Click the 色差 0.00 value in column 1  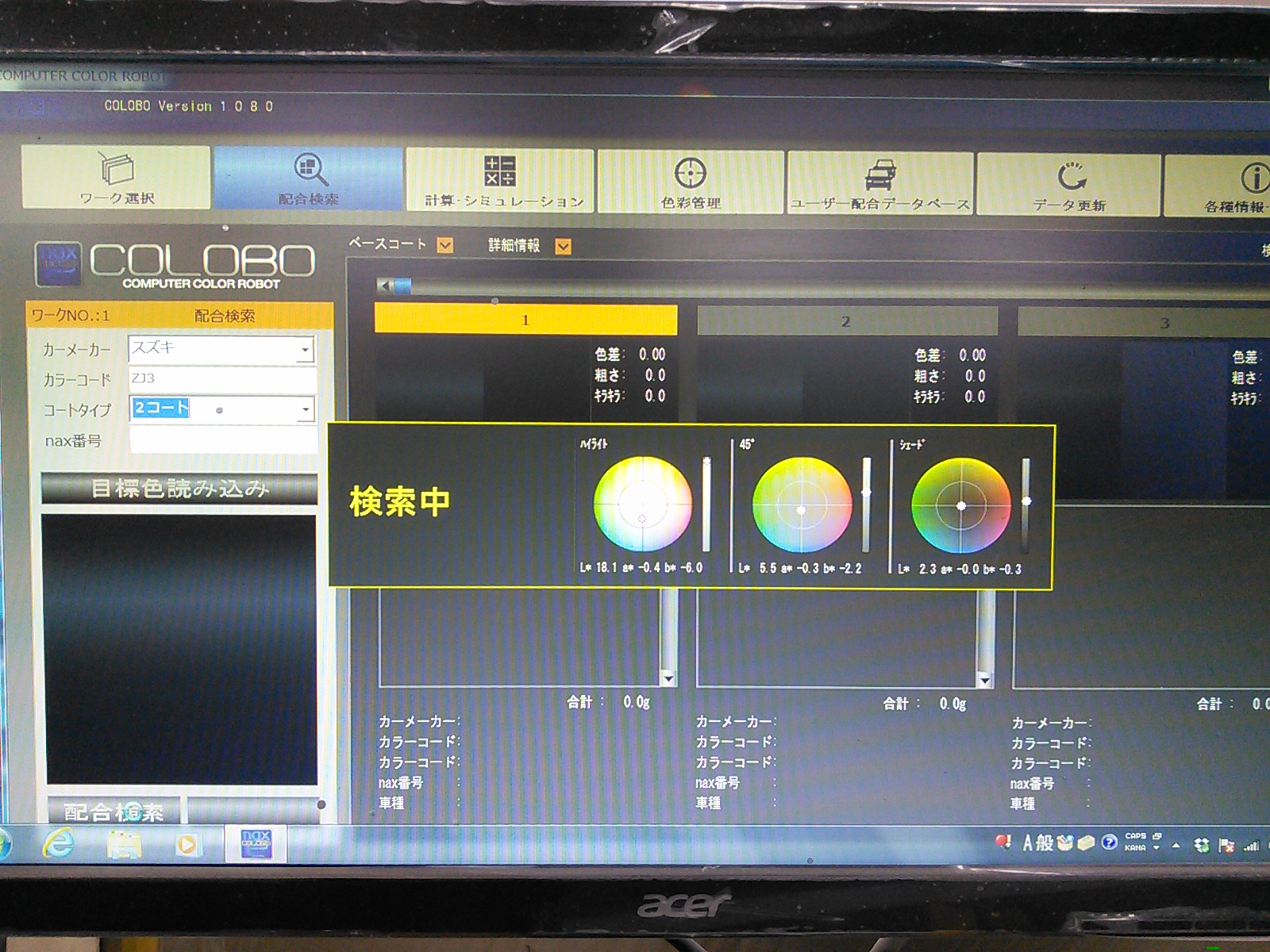[652, 355]
